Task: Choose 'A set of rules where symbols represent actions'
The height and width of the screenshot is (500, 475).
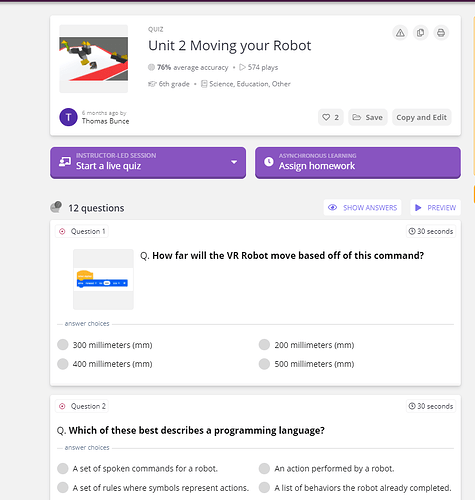Action: click(x=153, y=488)
